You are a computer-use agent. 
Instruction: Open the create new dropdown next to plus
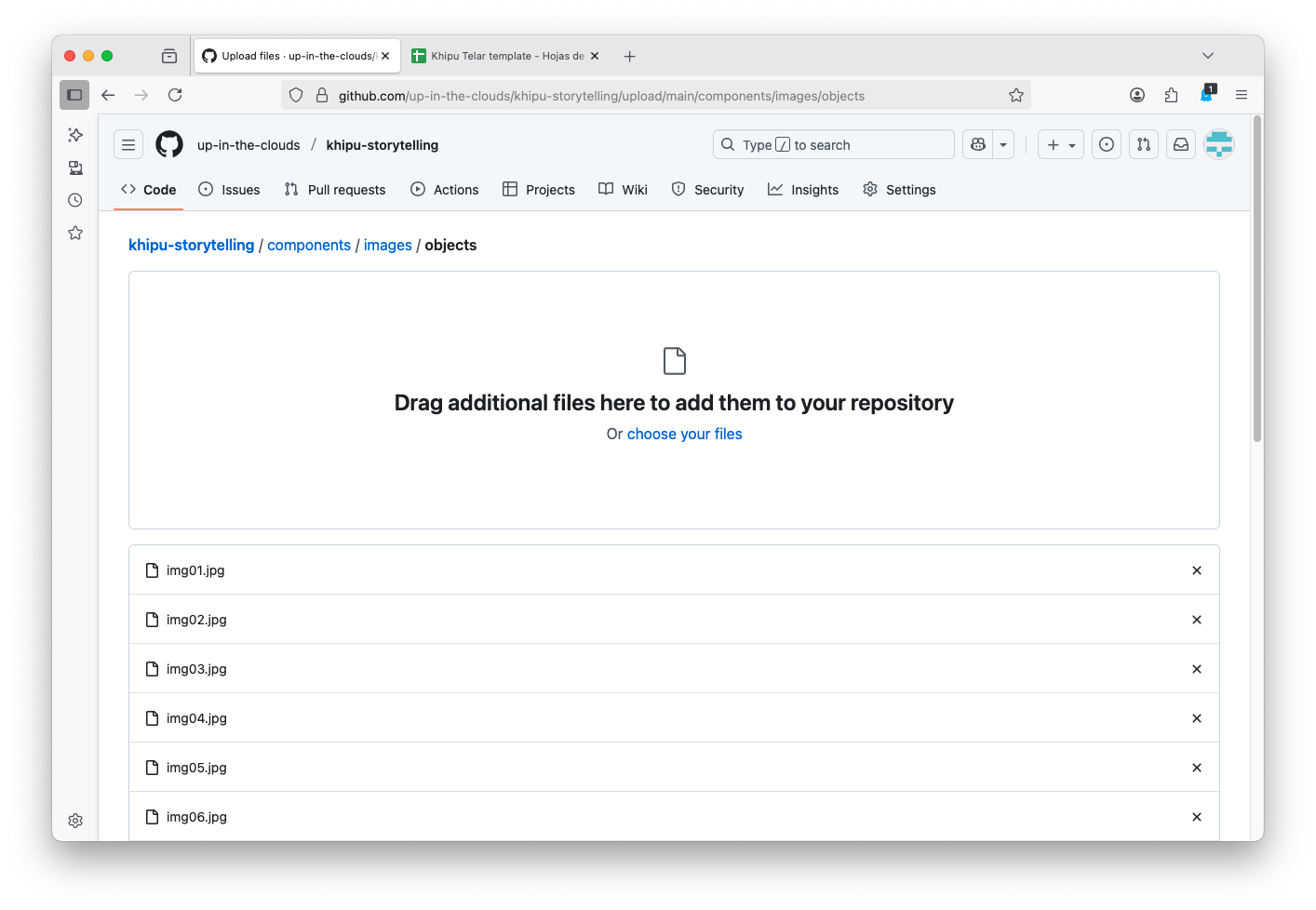coord(1070,144)
